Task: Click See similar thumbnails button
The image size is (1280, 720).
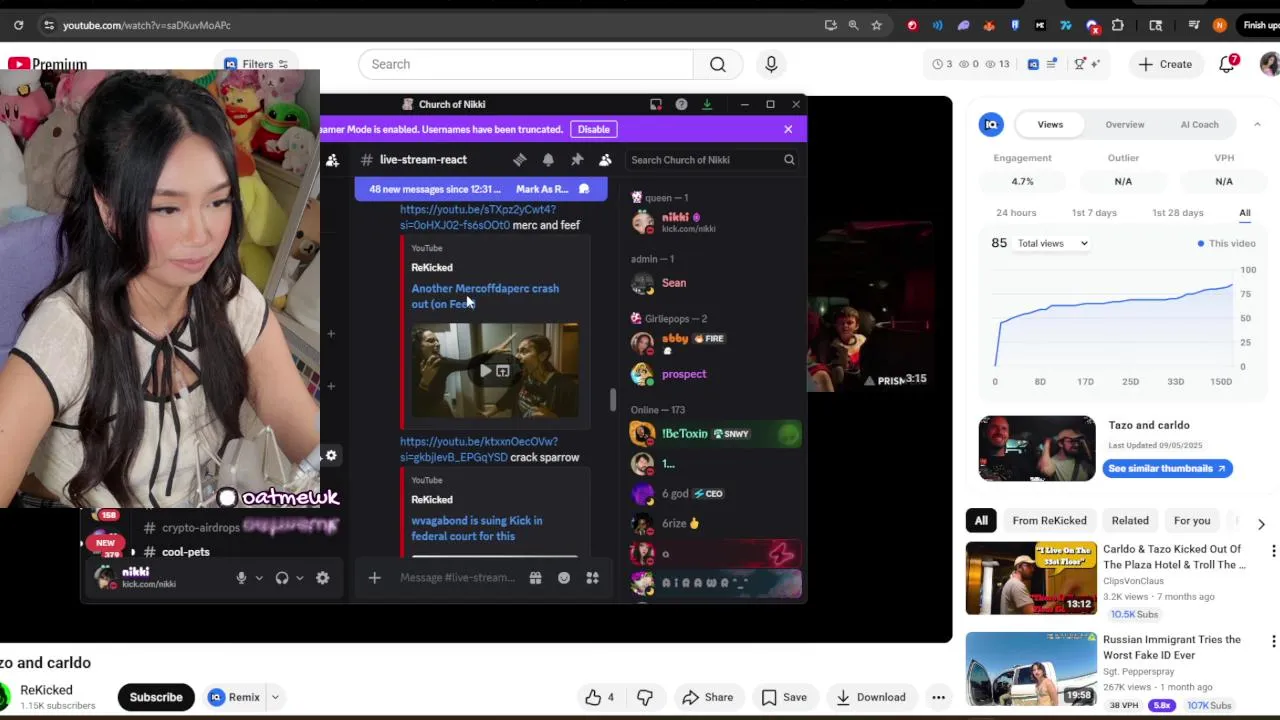Action: click(x=1167, y=468)
